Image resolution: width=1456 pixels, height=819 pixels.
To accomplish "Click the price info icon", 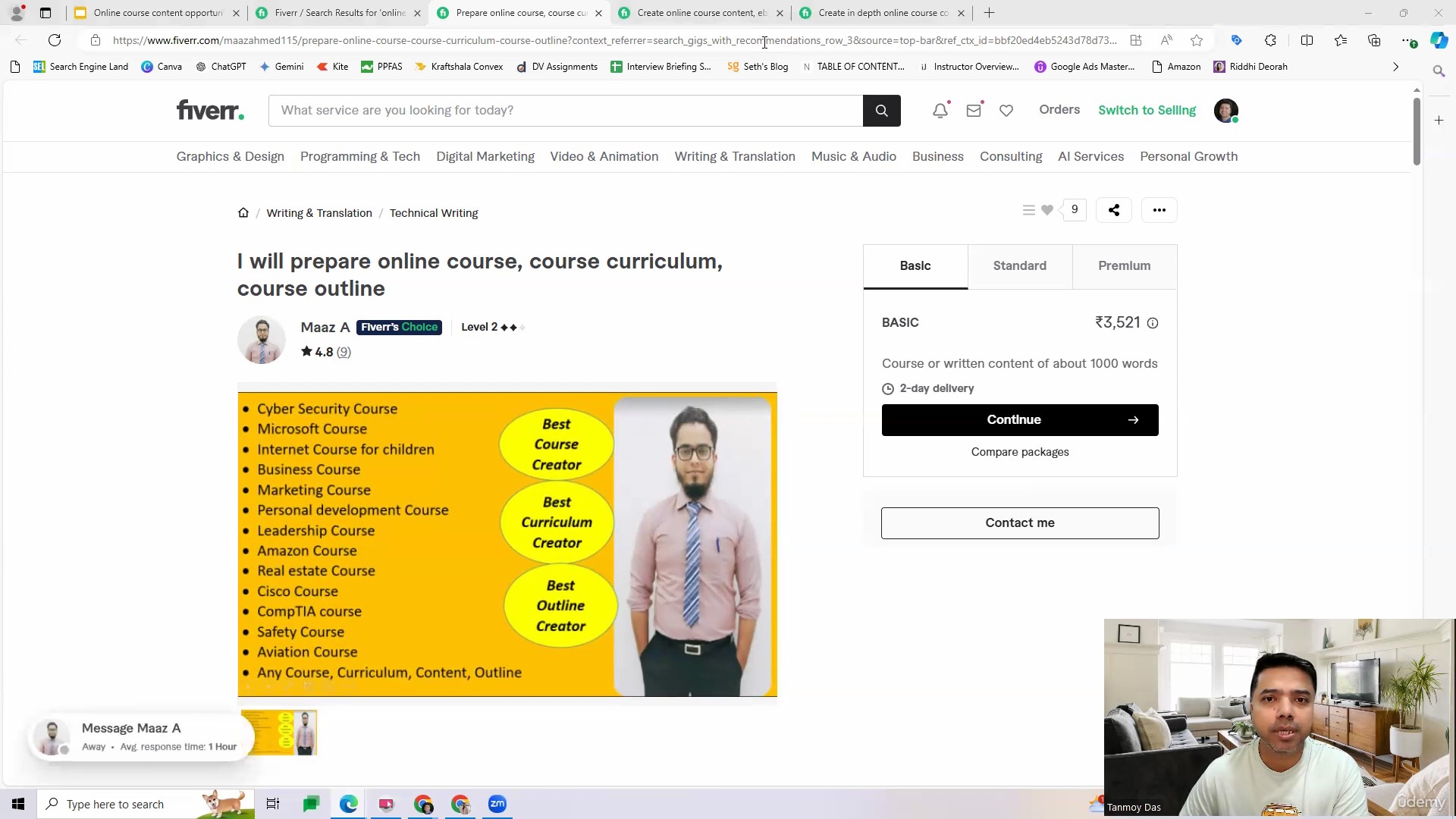I will (1153, 323).
